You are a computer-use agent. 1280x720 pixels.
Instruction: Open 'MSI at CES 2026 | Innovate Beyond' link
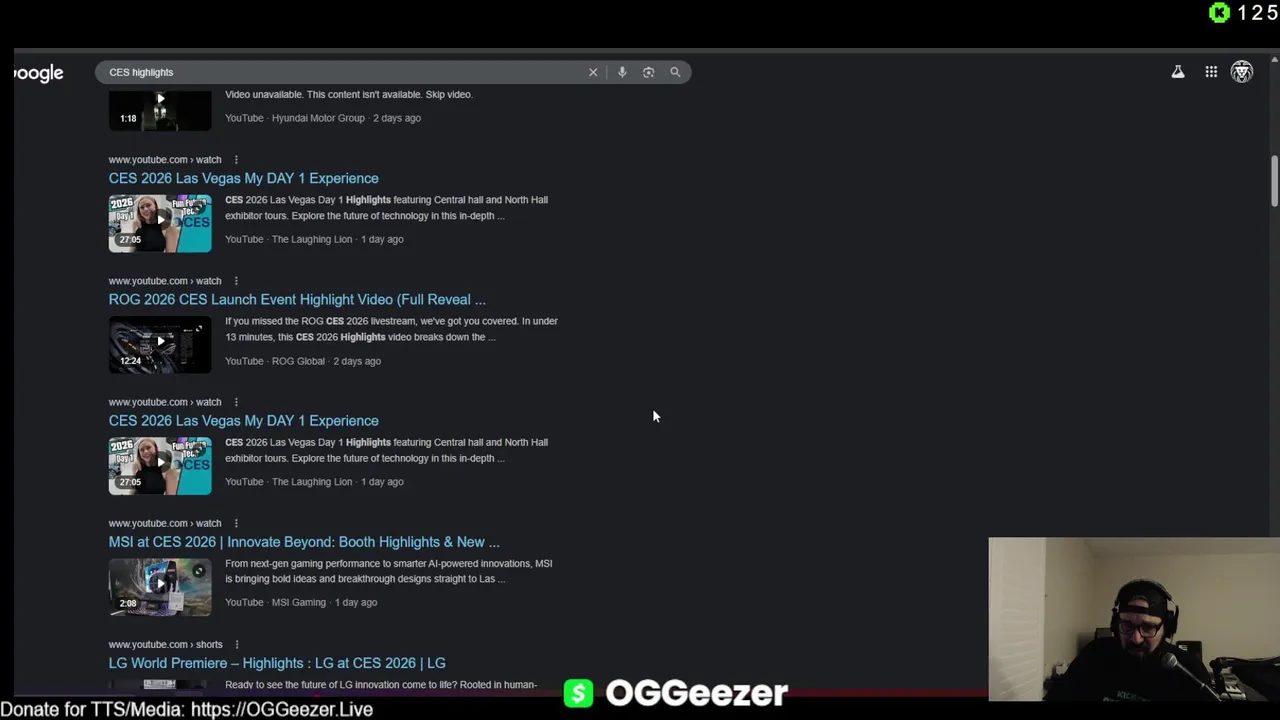point(304,542)
